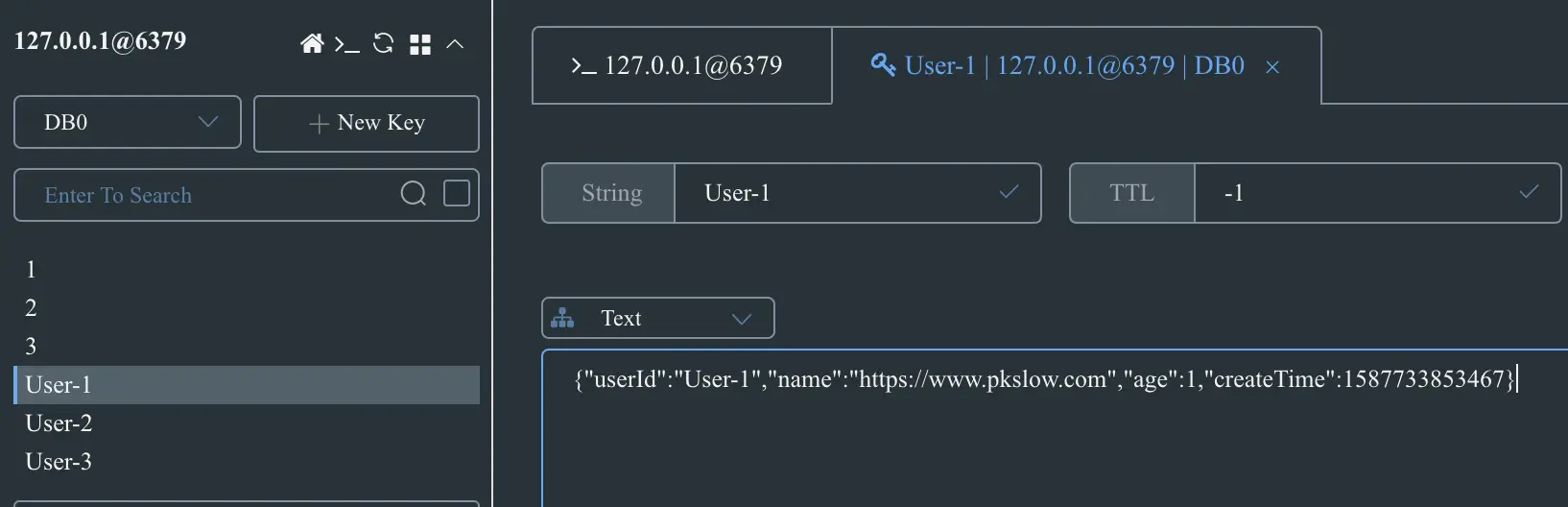
Task: Open the Redis console terminal icon
Action: click(346, 44)
